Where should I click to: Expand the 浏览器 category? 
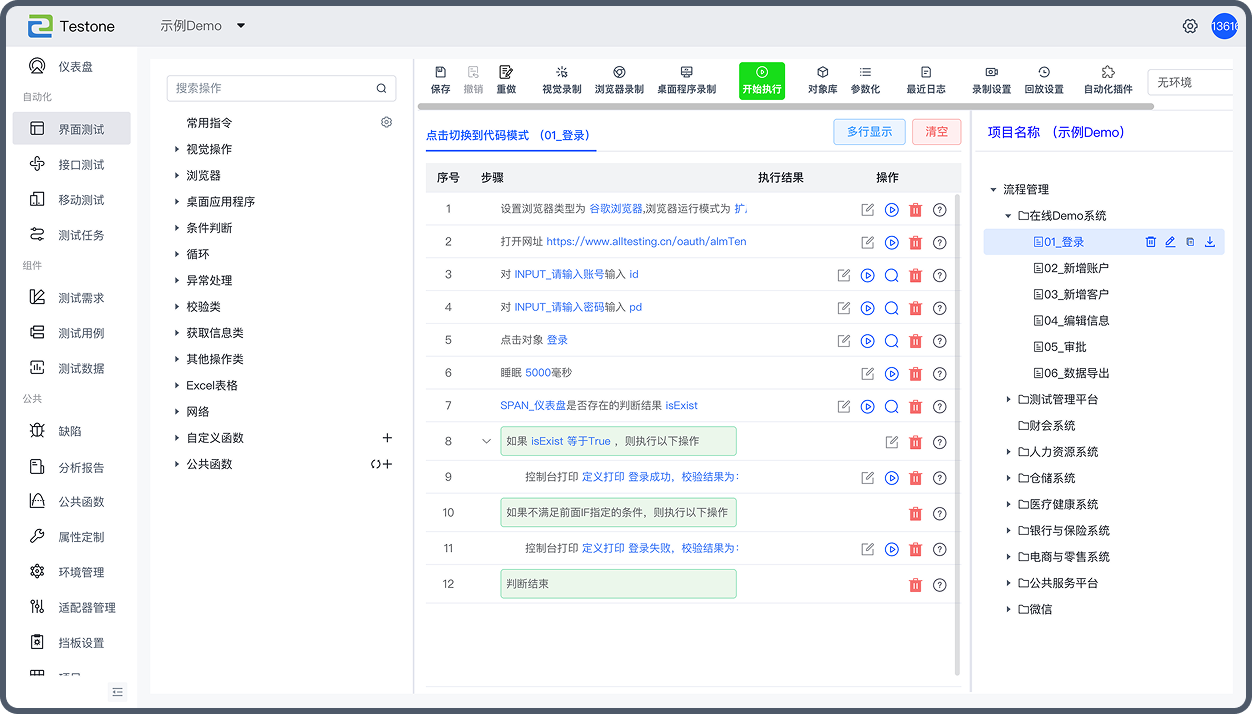coord(177,175)
